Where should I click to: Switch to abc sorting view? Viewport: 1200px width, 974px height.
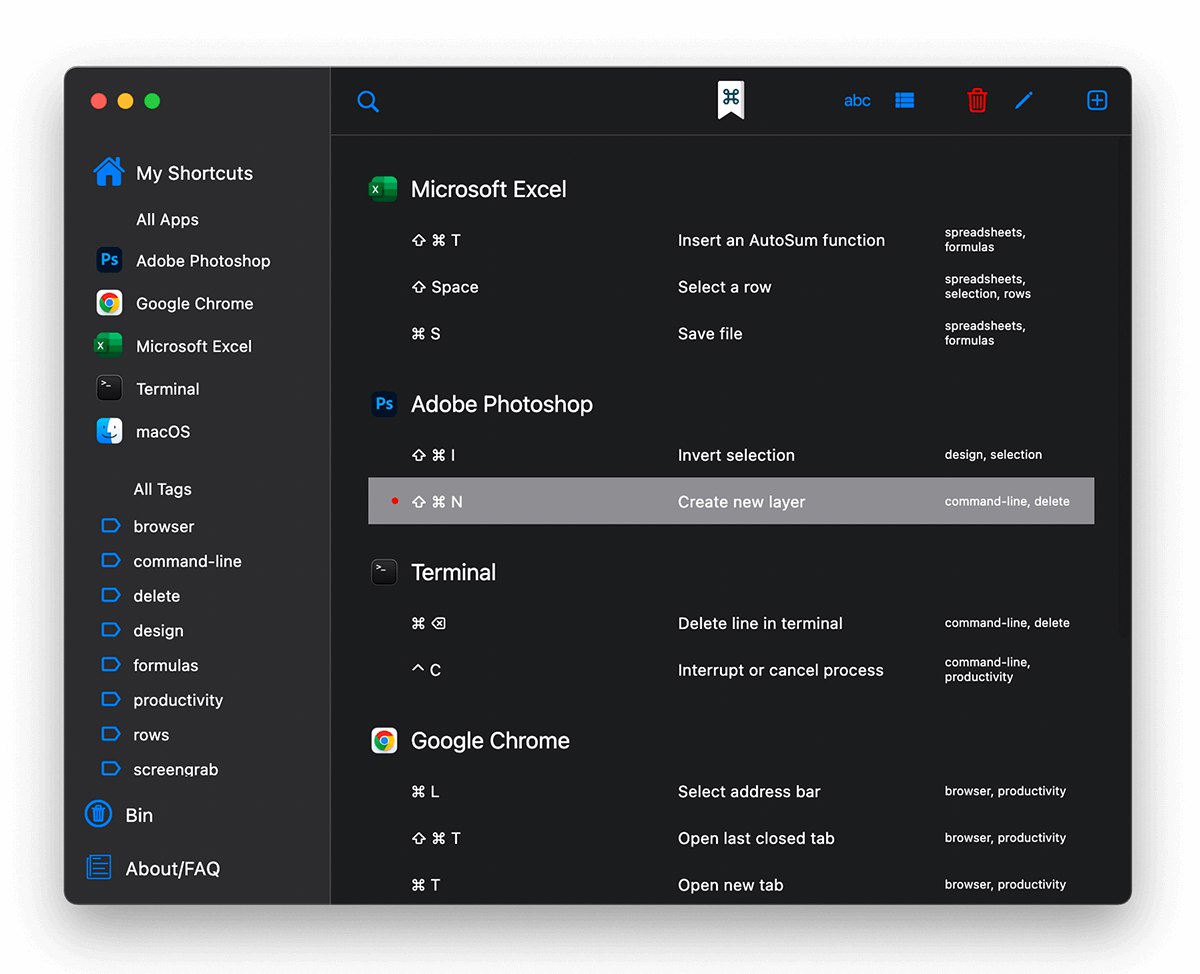(x=857, y=101)
